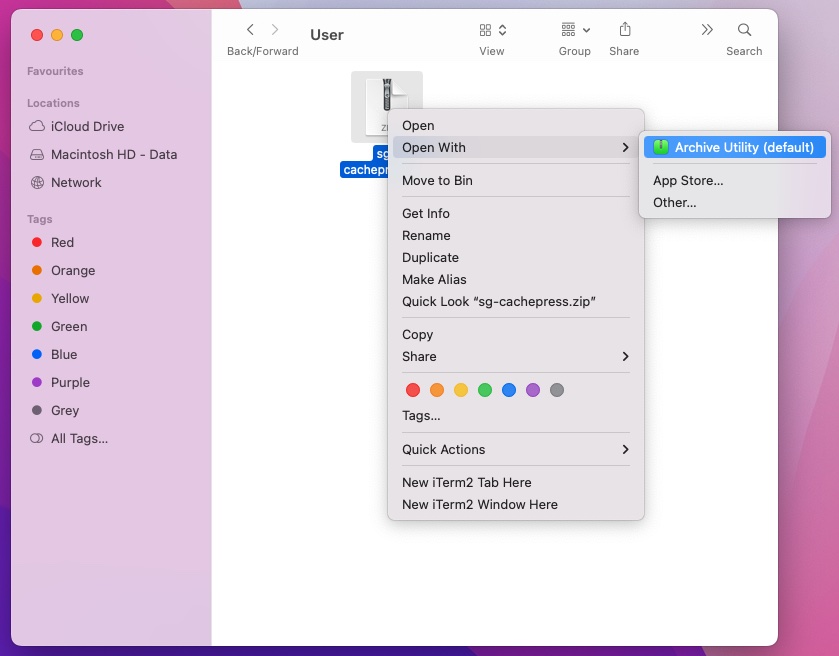Choose Quick Actions in the context menu
839x656 pixels.
tap(515, 449)
